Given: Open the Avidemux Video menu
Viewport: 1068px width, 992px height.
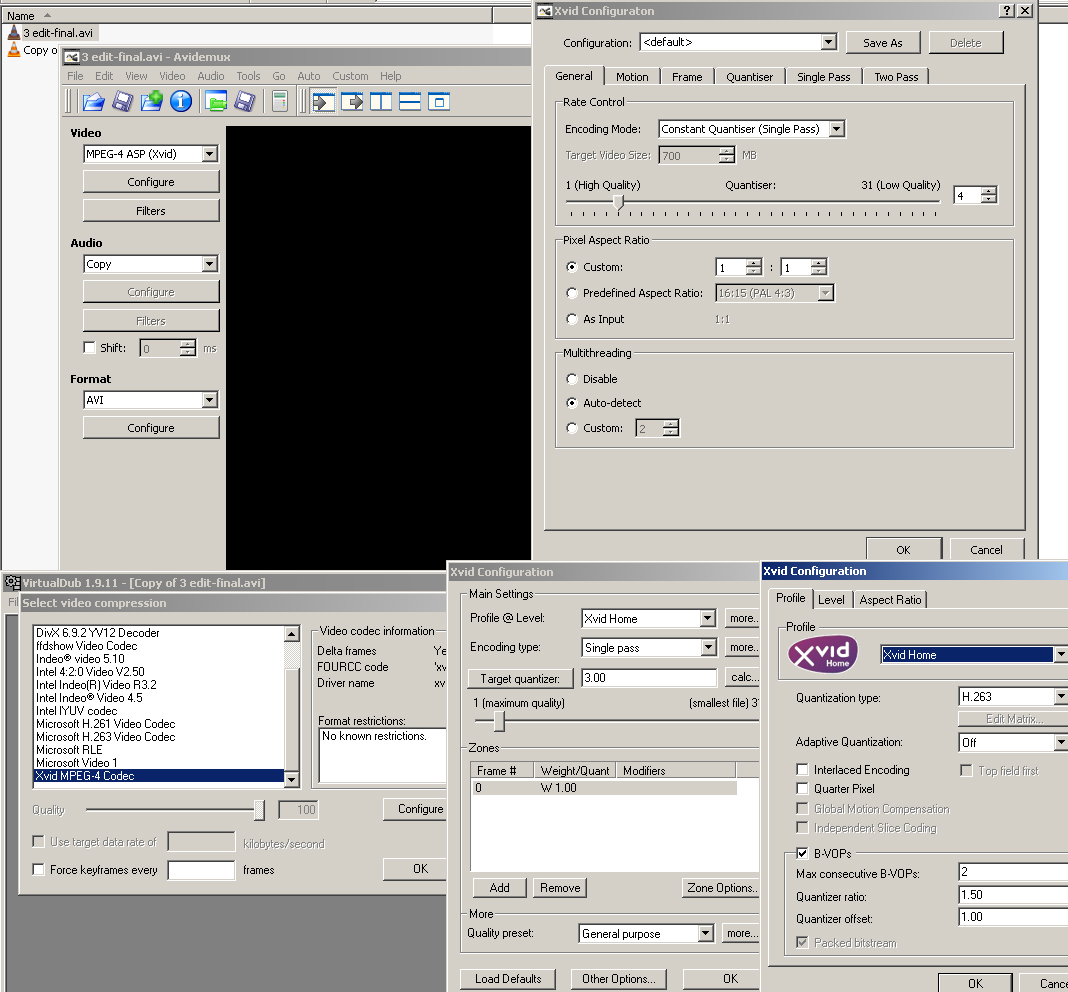Looking at the screenshot, I should pos(172,76).
